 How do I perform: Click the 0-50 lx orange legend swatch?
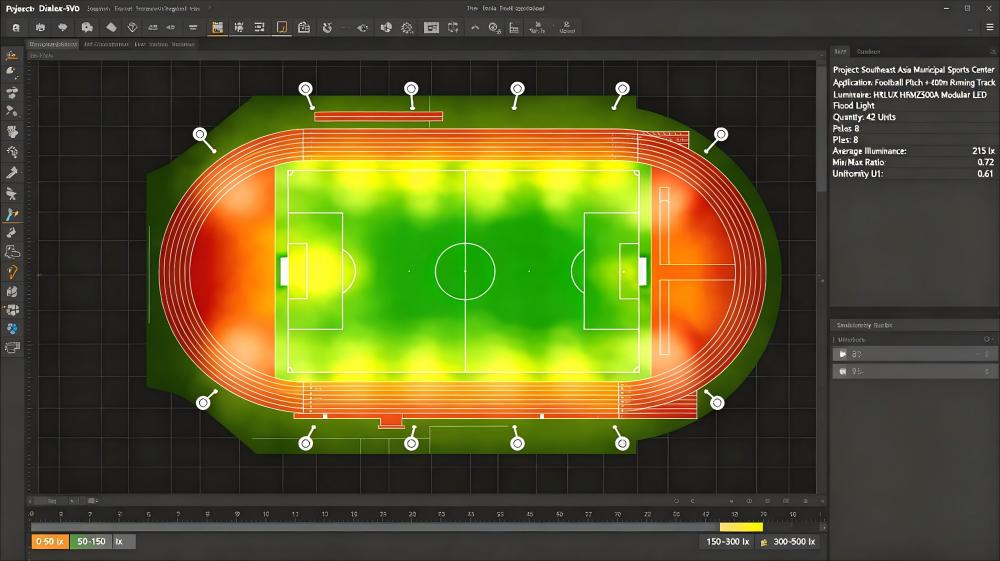pyautogui.click(x=49, y=541)
